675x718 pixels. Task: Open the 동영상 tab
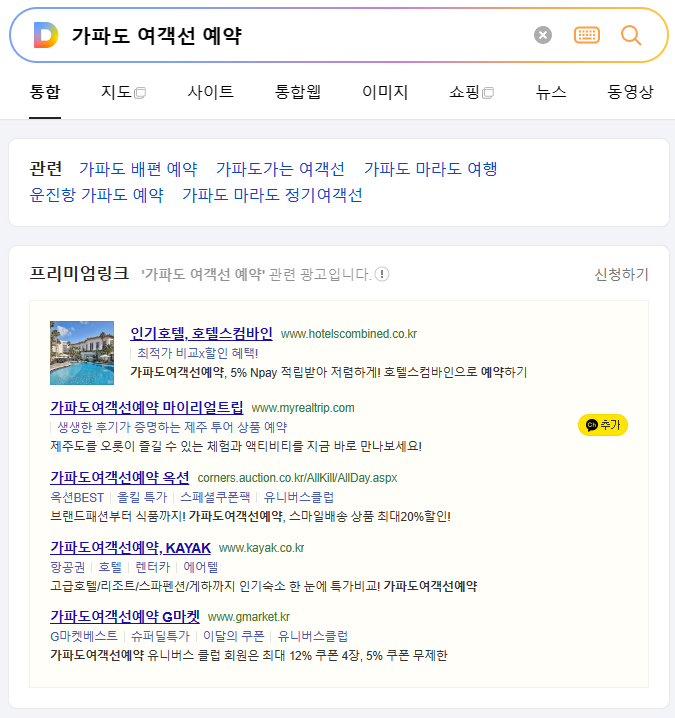630,92
